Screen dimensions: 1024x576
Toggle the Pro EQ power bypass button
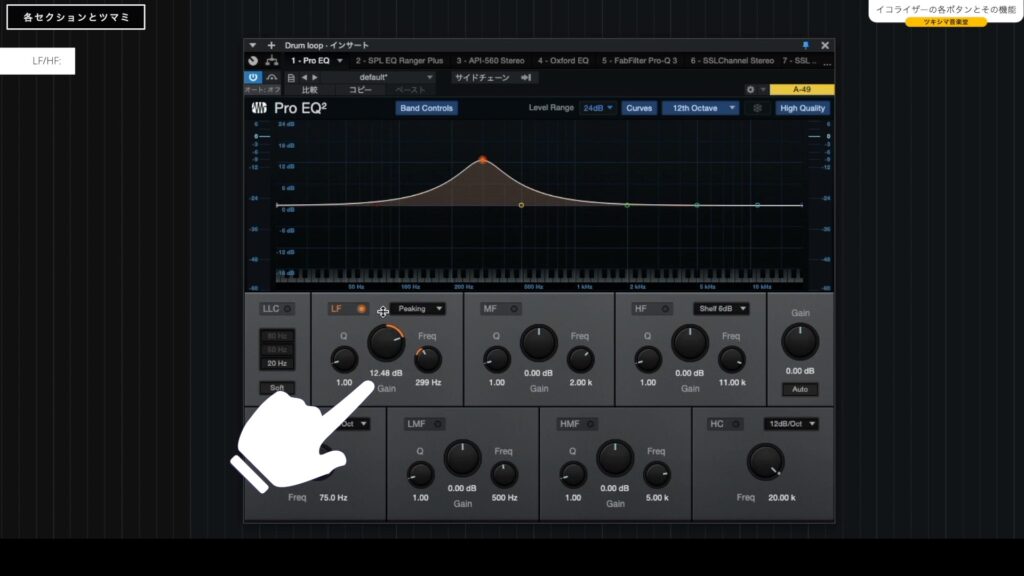253,77
